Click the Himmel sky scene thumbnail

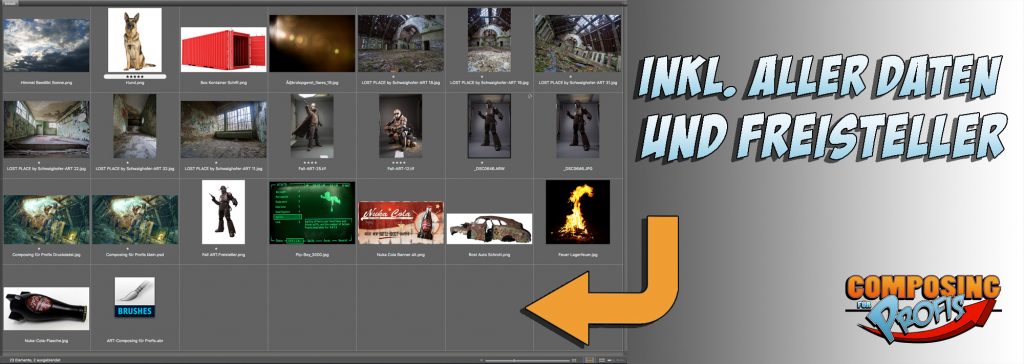tap(46, 45)
